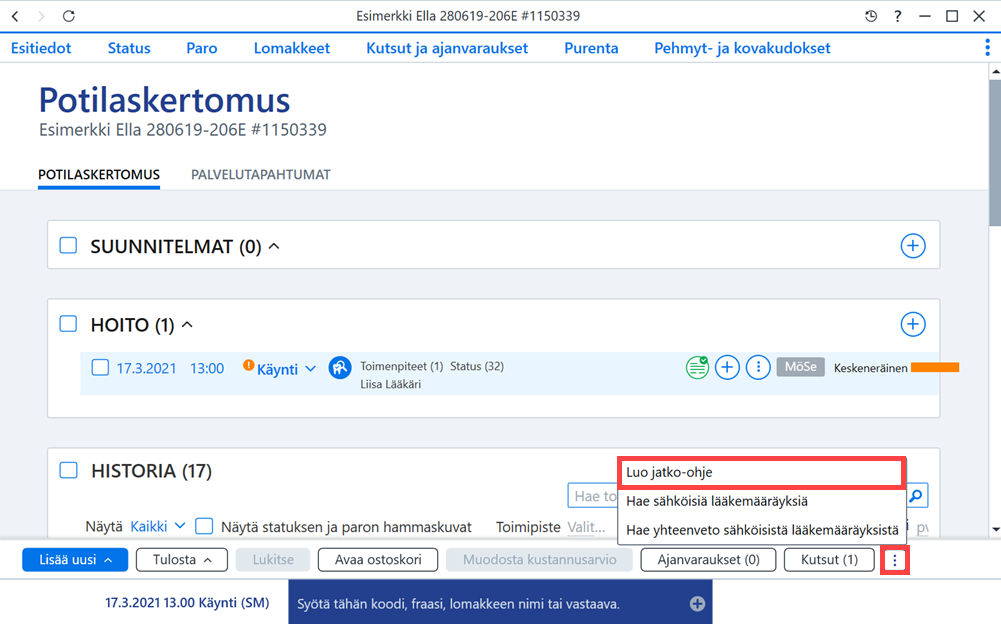Collapse the Suunnitelmat section chevron
Screen dimensions: 1001x624
pos(274,246)
